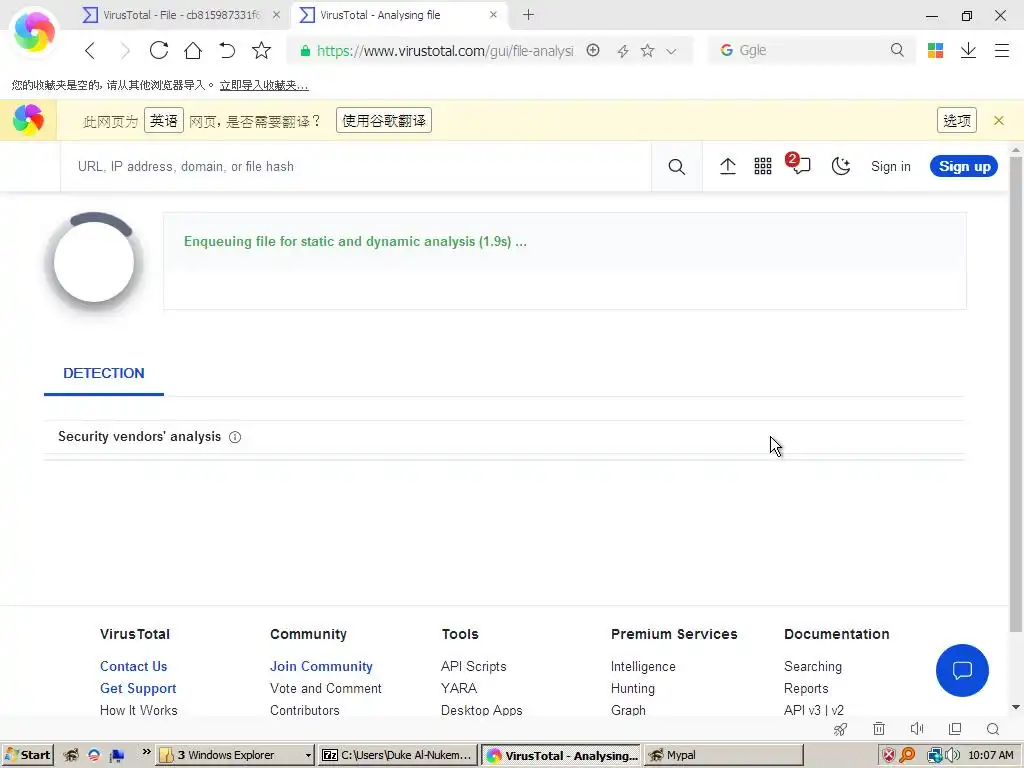Viewport: 1024px width, 768px height.
Task: Close the VirusTotal - File tab
Action: tap(277, 14)
